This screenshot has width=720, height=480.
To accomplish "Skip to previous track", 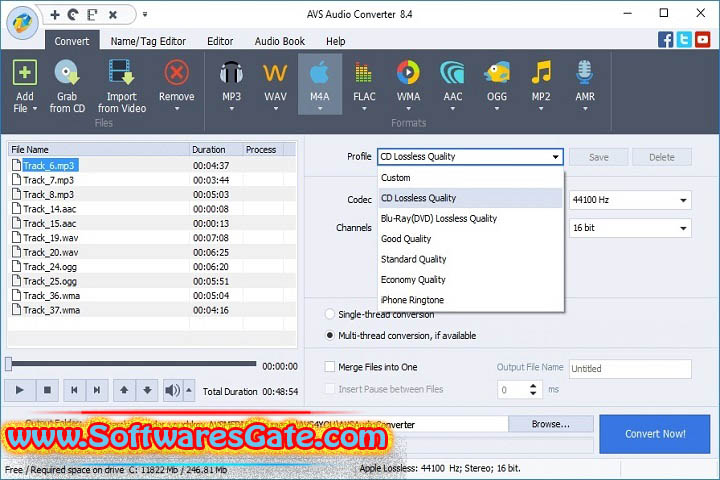I will coord(74,390).
